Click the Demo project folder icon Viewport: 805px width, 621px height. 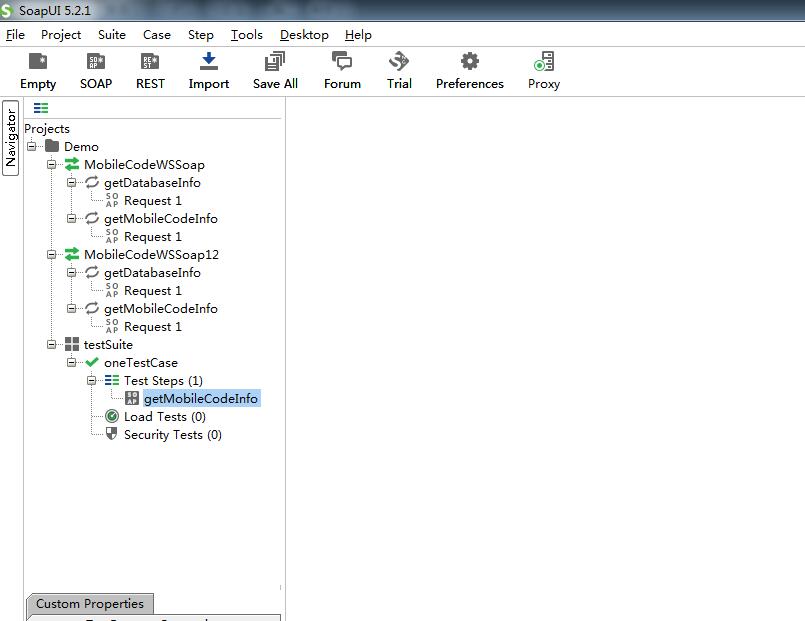click(52, 146)
